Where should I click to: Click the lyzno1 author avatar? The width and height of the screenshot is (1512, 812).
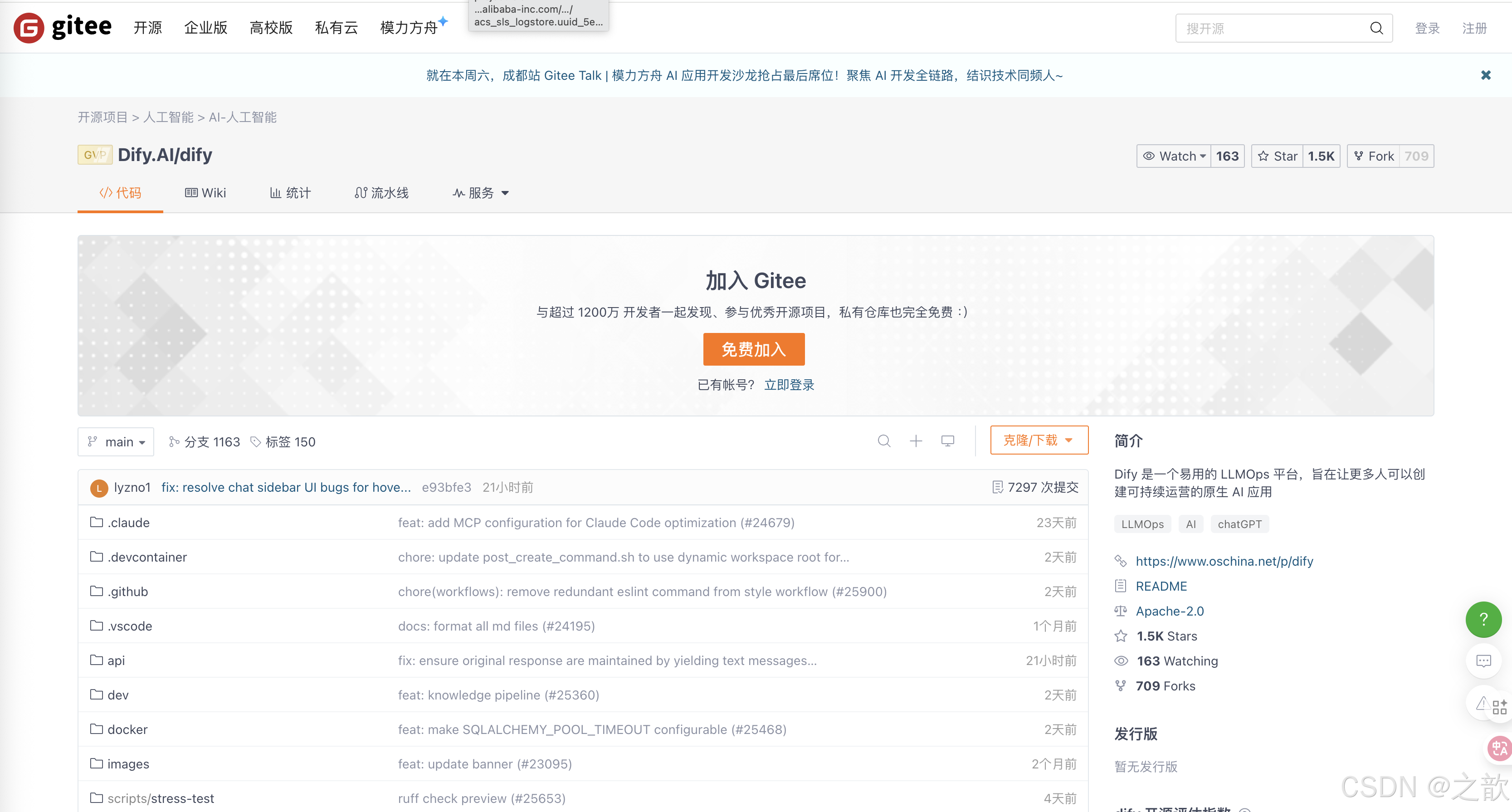(98, 488)
